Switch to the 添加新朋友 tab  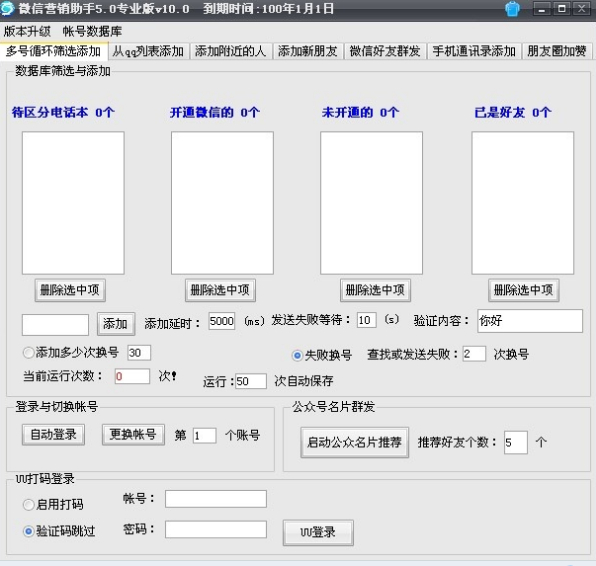308,51
